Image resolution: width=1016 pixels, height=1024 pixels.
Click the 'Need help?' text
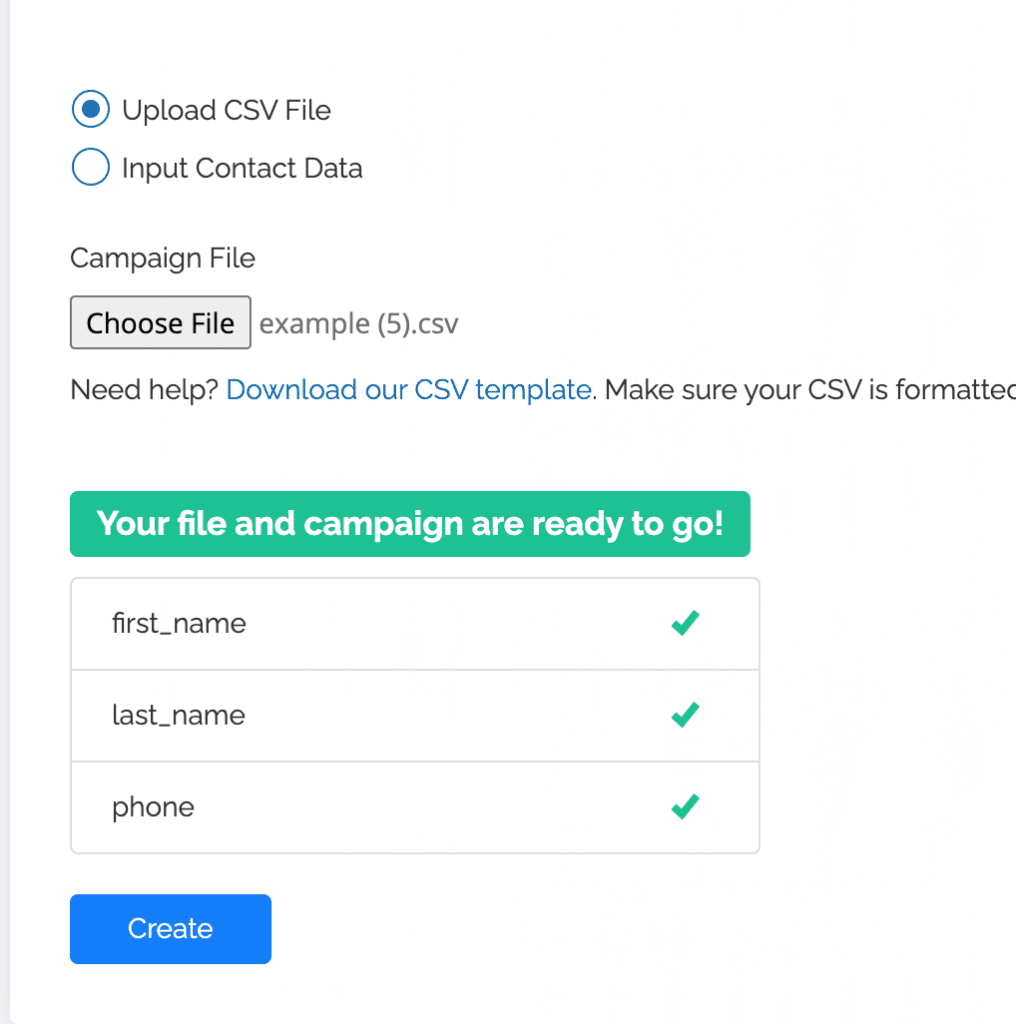(144, 390)
